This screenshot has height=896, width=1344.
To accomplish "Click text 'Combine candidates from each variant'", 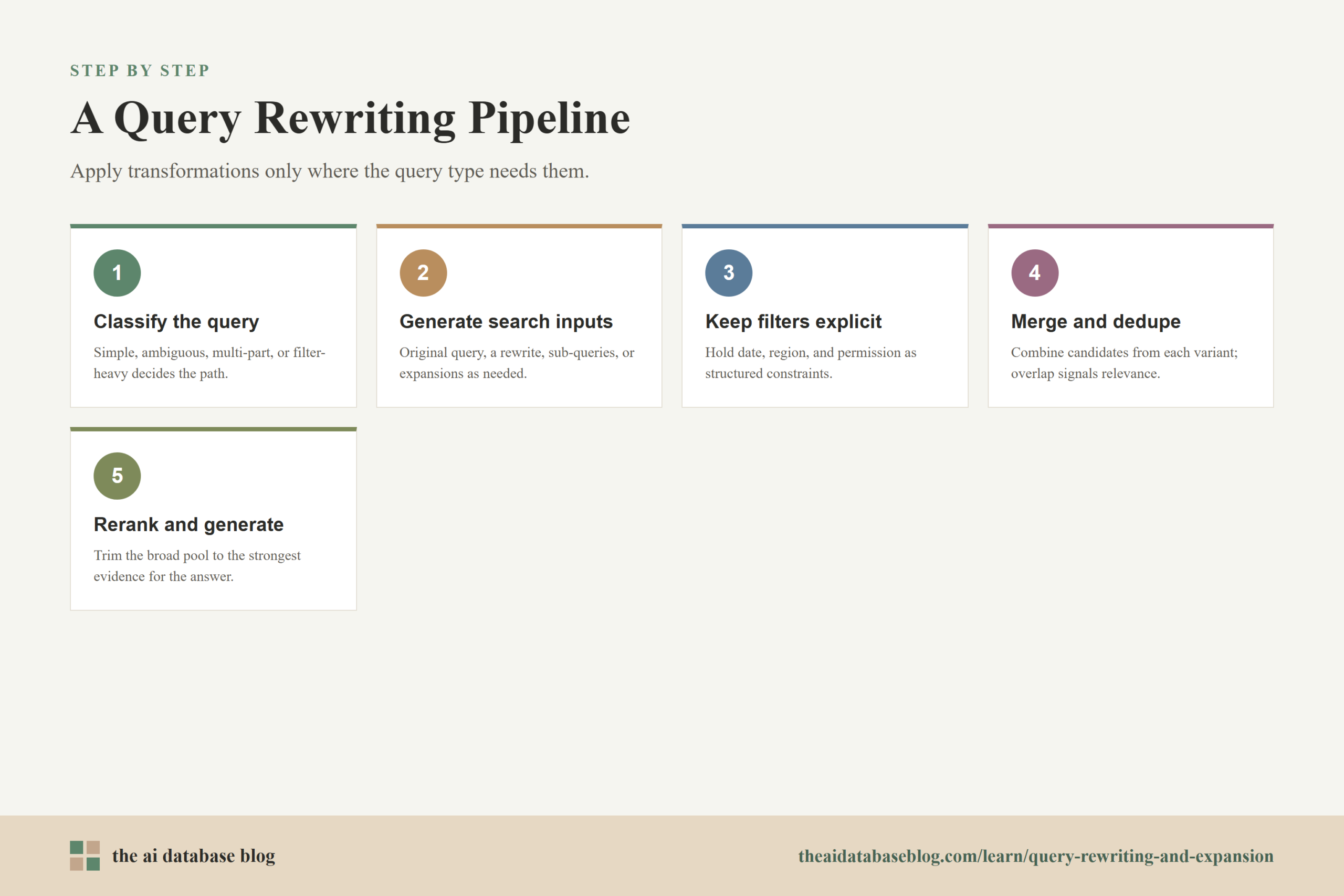I will (1124, 353).
